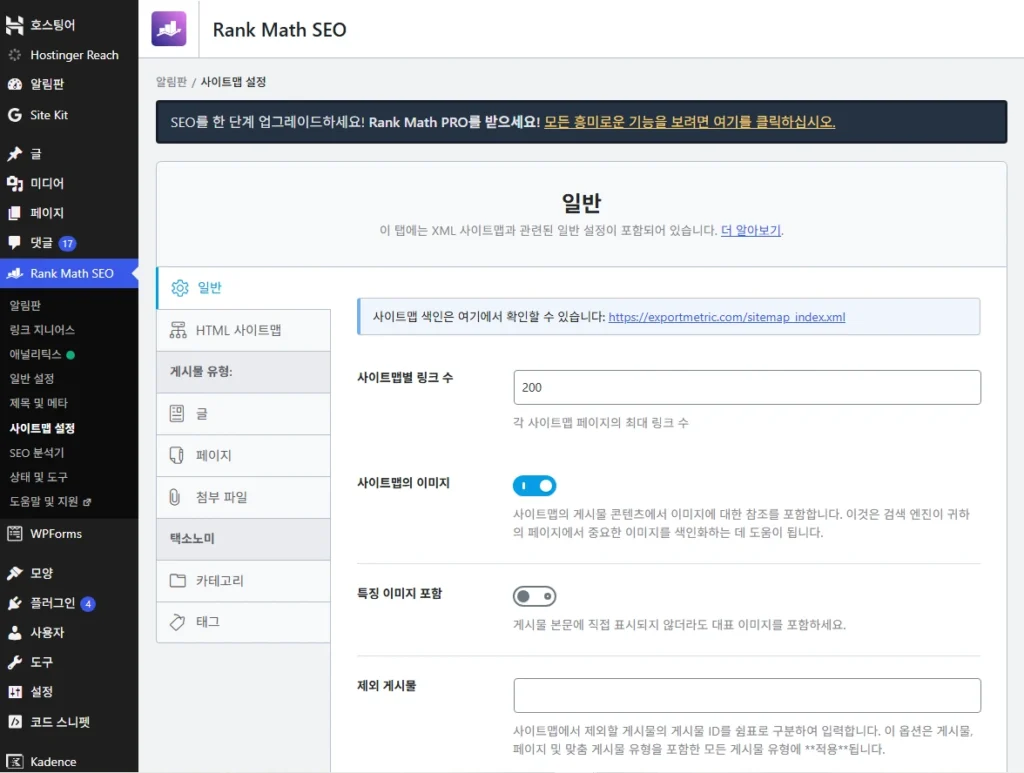
Task: Click the gear icon on the 일반 tab
Action: pos(180,288)
